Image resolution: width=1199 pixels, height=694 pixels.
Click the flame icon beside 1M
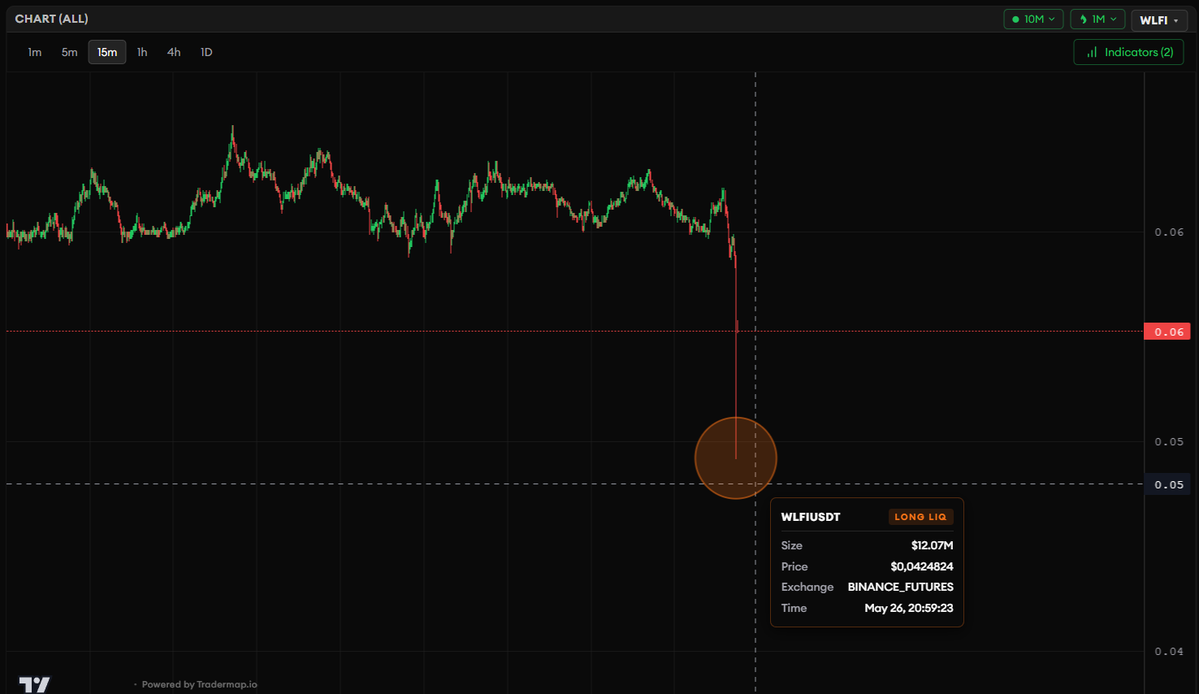coord(1083,19)
